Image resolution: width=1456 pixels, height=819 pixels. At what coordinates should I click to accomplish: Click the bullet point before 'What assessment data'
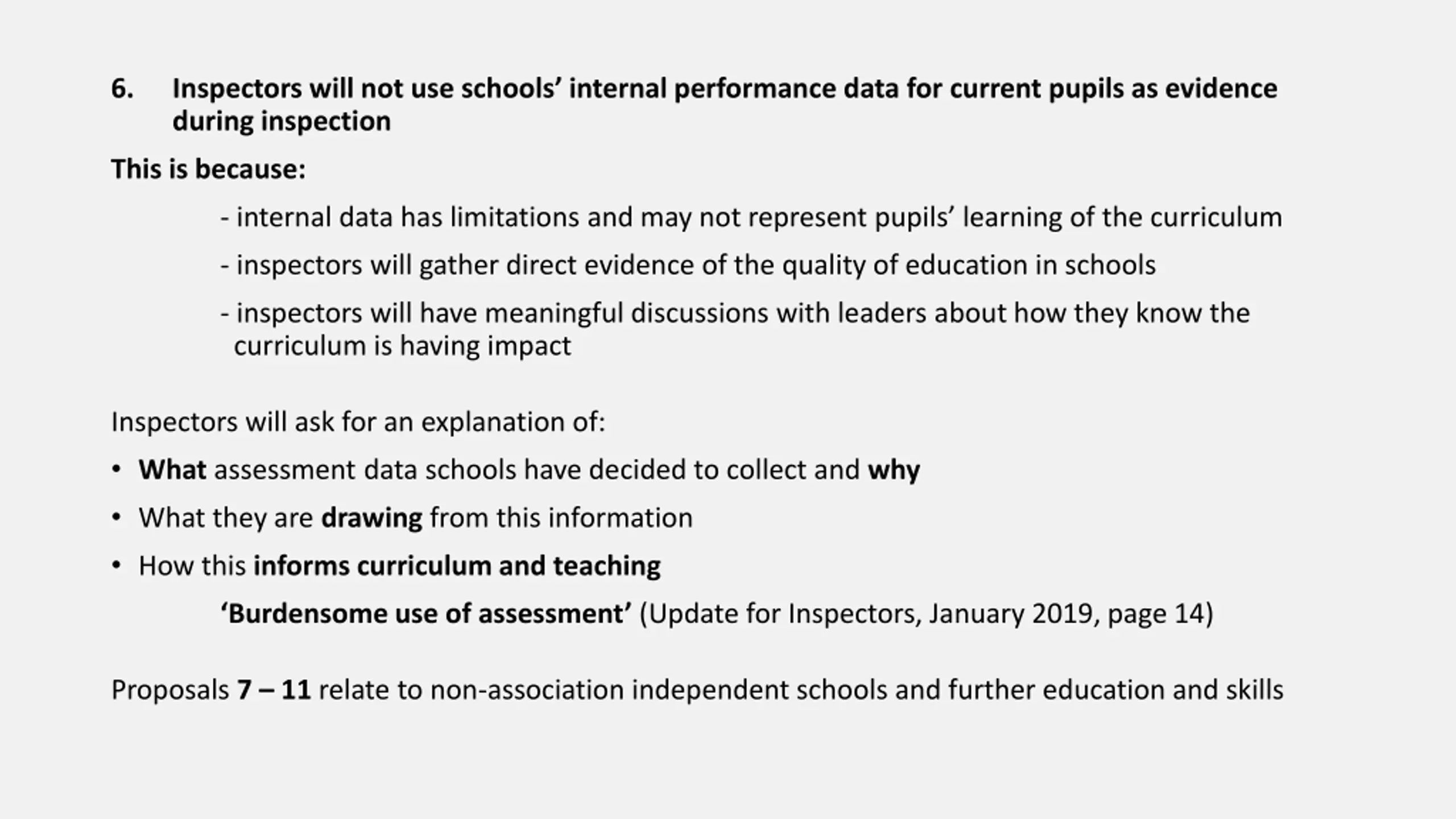(x=117, y=470)
